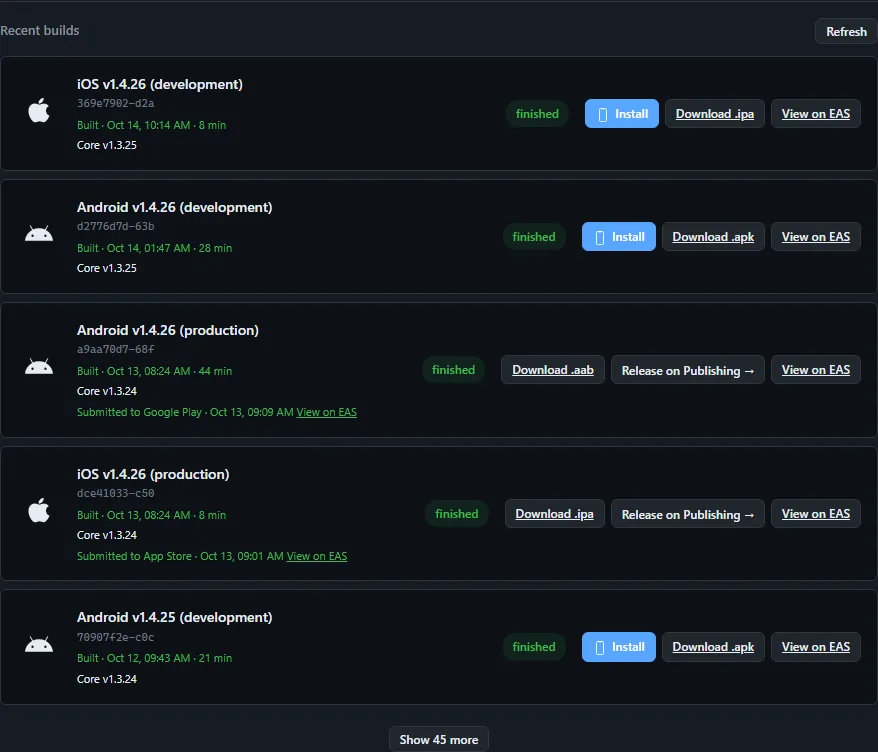Click finished status of Android v1.4.25 development
The height and width of the screenshot is (752, 878).
pyautogui.click(x=534, y=647)
